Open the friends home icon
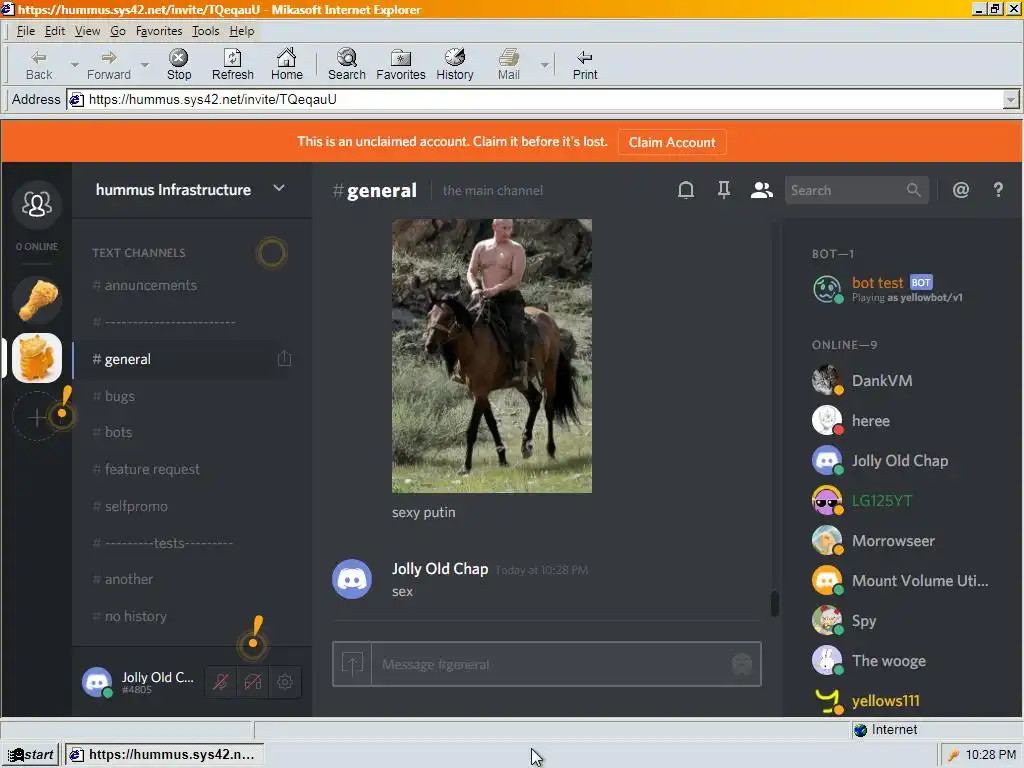 pyautogui.click(x=37, y=204)
